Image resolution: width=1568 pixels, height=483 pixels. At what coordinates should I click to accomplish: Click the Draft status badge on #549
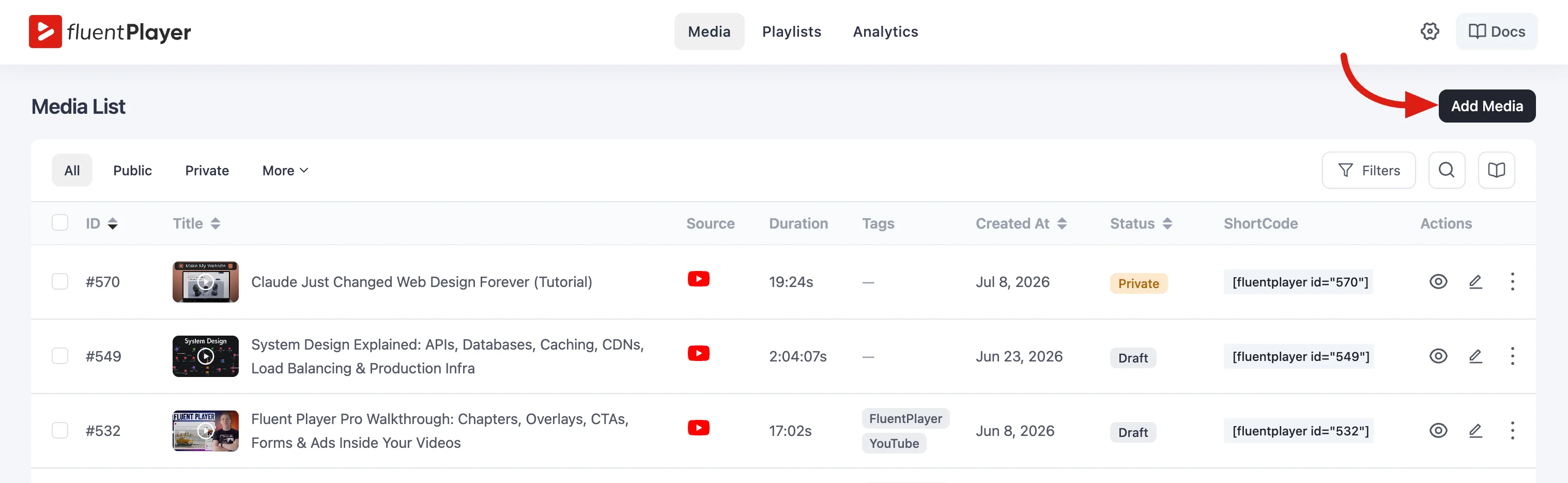tap(1133, 358)
